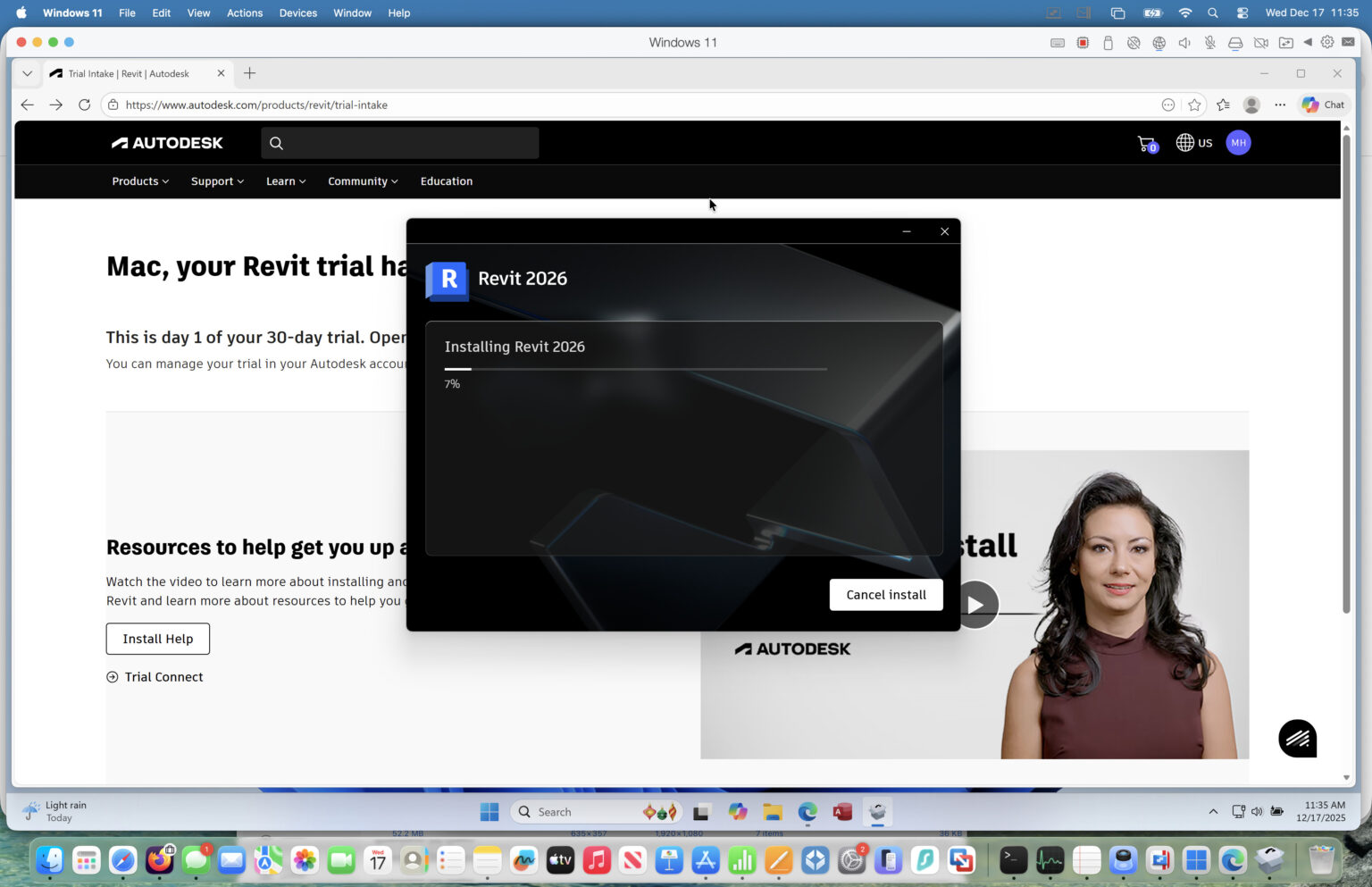Click the 7% installation progress bar
The width and height of the screenshot is (1372, 887).
[635, 369]
